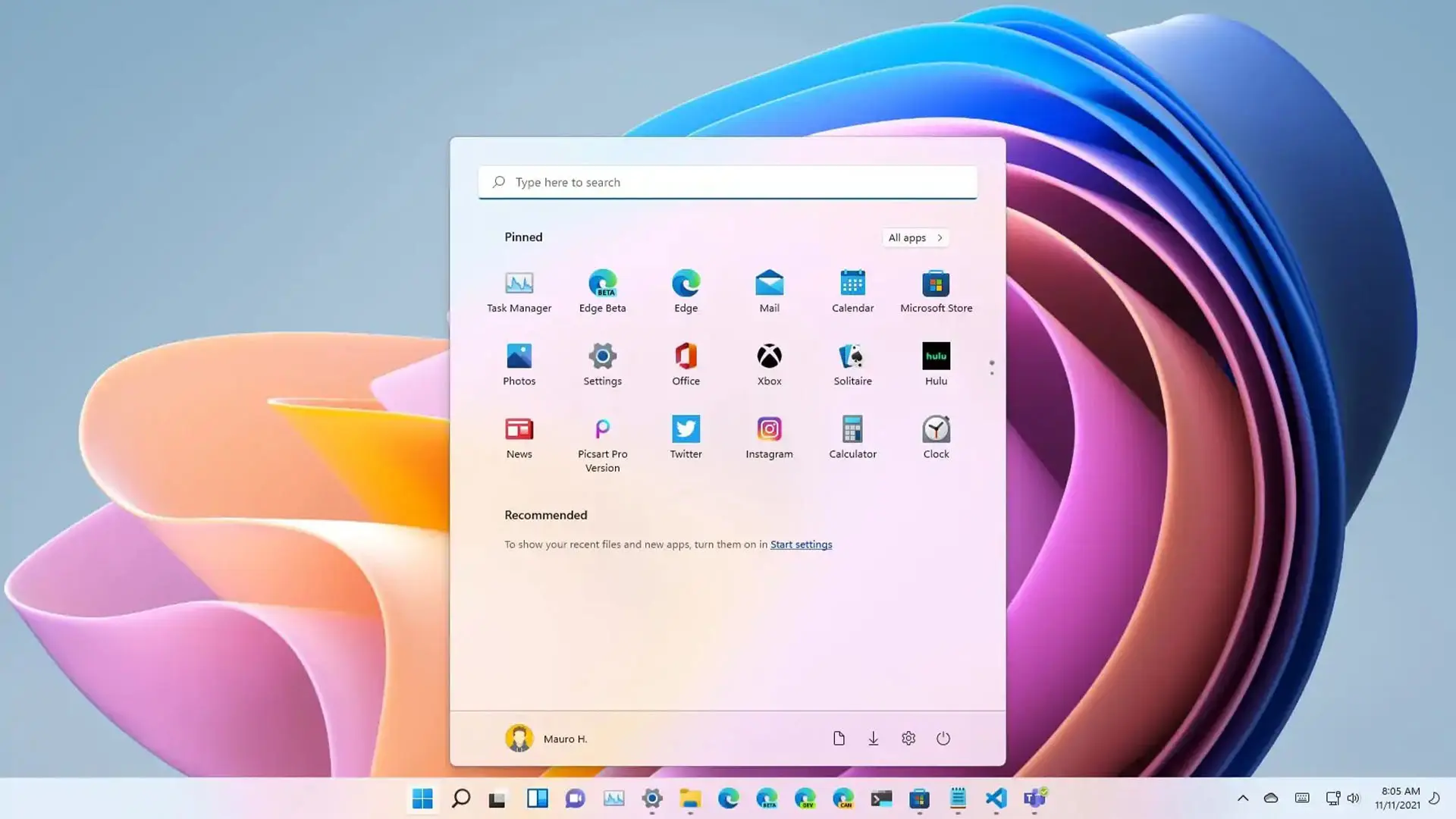Open Task Manager from the taskbar
Screen dimensions: 1456x819
(613, 798)
